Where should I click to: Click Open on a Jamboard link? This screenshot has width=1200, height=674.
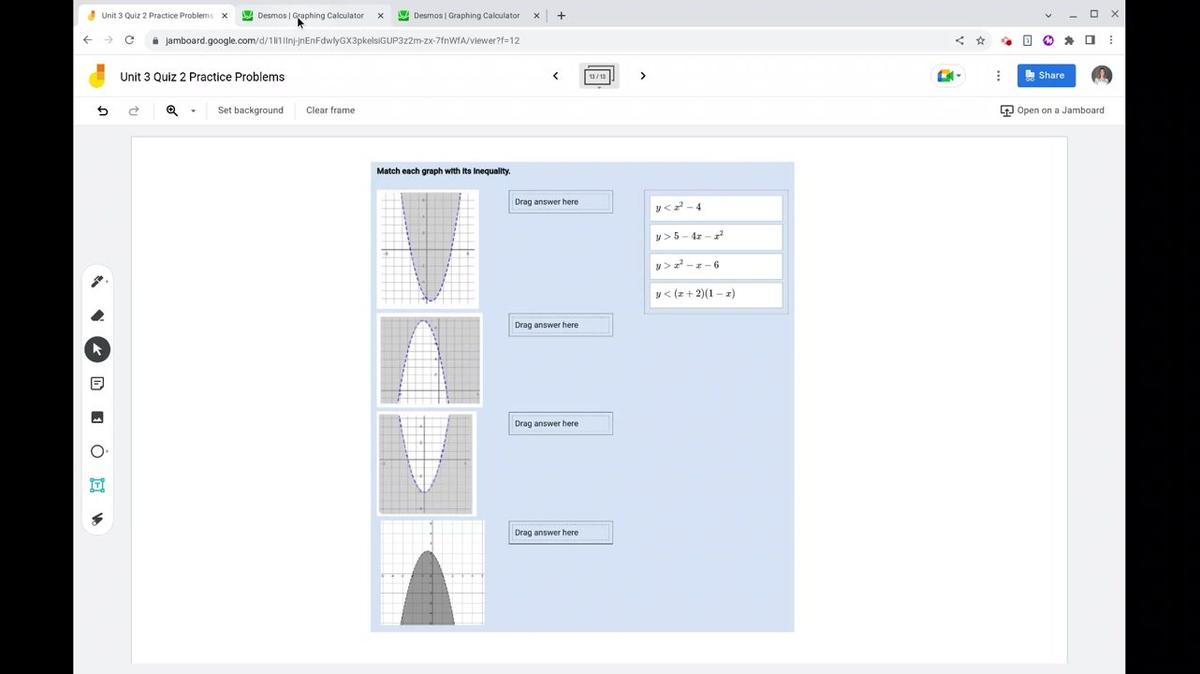click(1052, 110)
